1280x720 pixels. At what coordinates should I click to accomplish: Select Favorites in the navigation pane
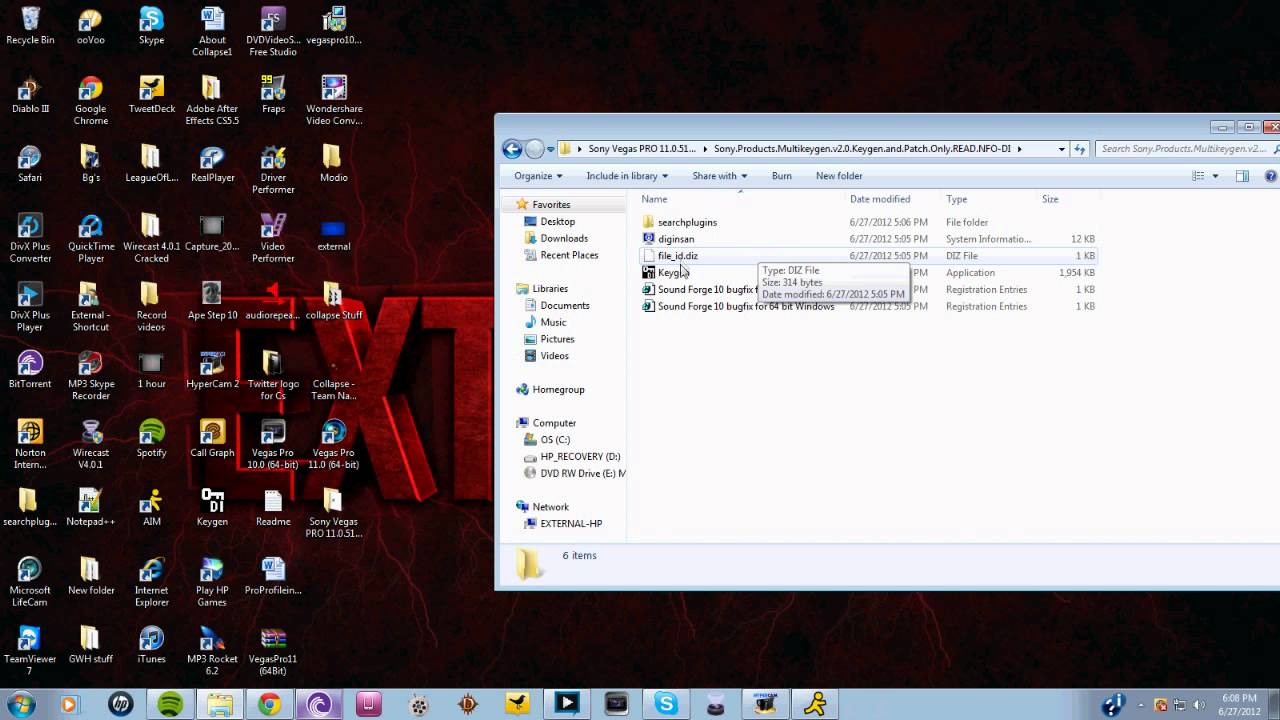click(551, 204)
